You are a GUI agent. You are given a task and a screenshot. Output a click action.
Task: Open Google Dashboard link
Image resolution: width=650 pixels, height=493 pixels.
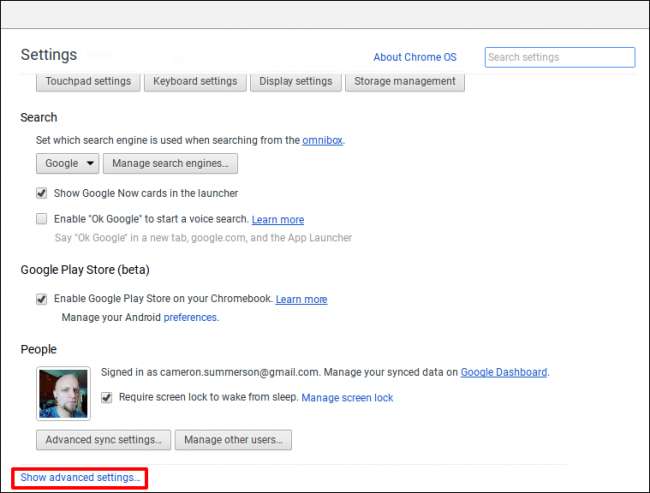(503, 372)
